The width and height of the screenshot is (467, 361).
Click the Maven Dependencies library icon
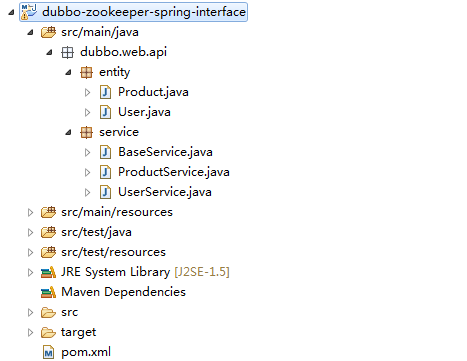pyautogui.click(x=48, y=292)
